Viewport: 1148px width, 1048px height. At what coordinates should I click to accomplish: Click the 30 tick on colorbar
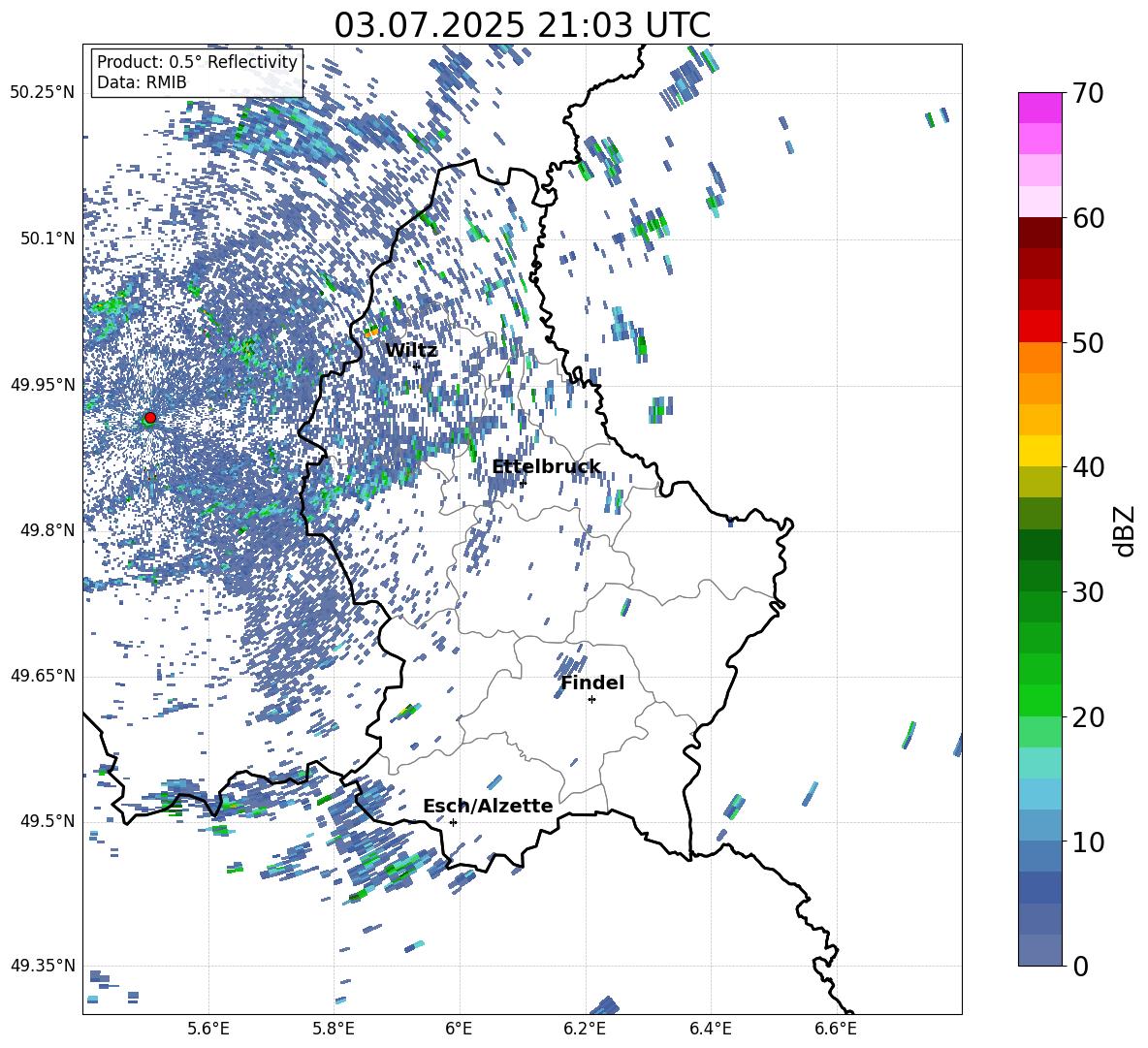pyautogui.click(x=1088, y=592)
